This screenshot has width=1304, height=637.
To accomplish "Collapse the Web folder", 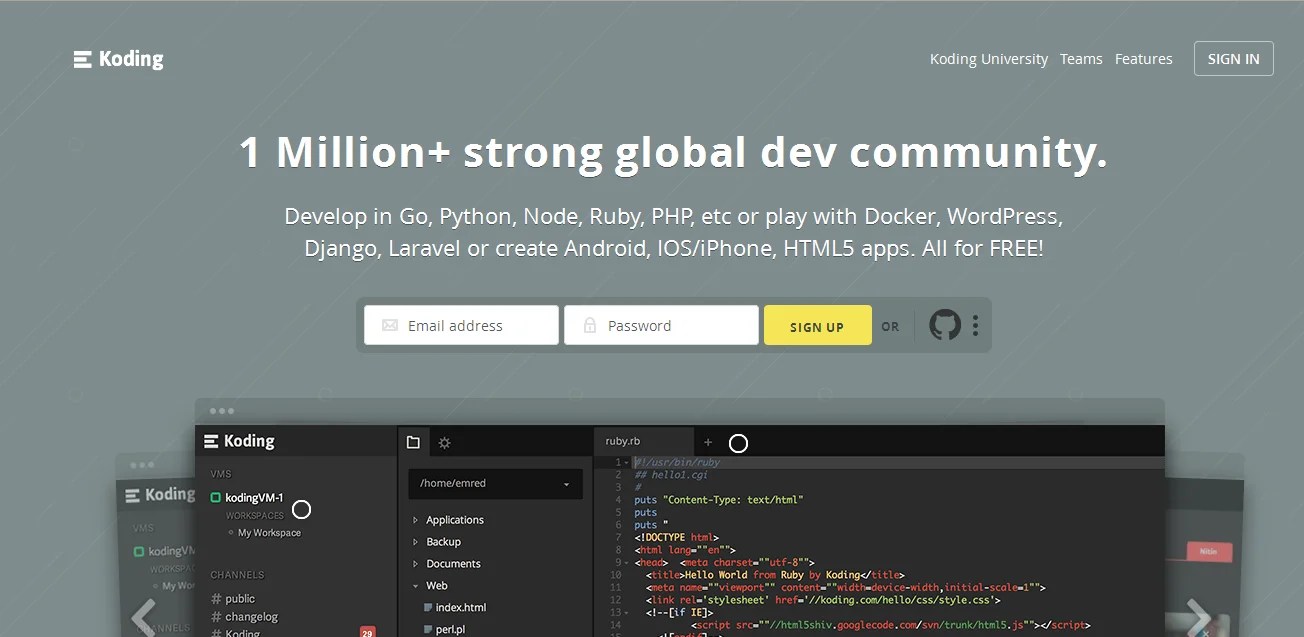I will 417,585.
